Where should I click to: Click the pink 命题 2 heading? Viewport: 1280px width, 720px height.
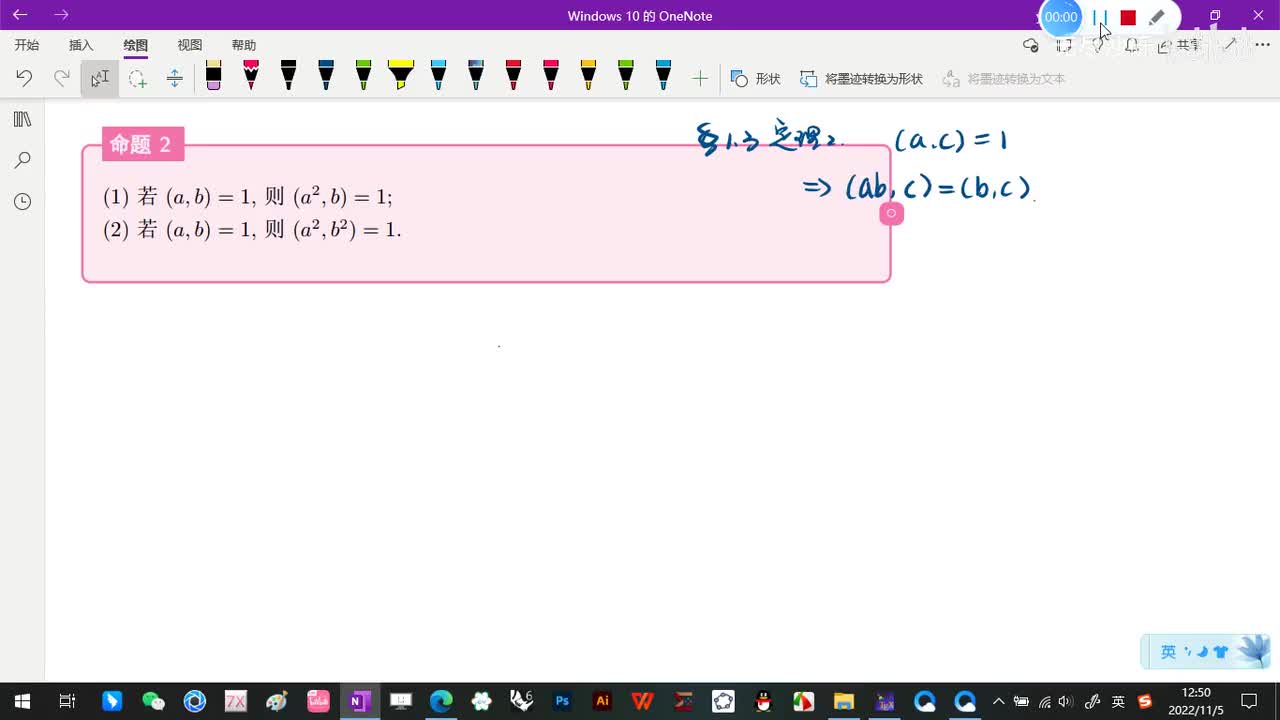click(142, 144)
